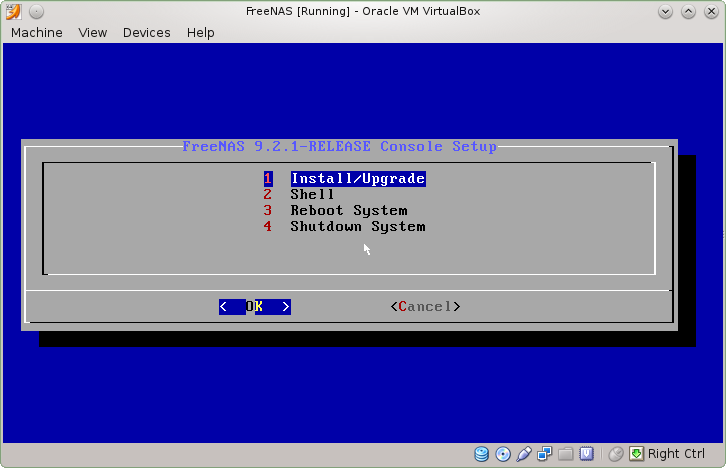Open the Help menu
The width and height of the screenshot is (726, 468).
coord(200,32)
